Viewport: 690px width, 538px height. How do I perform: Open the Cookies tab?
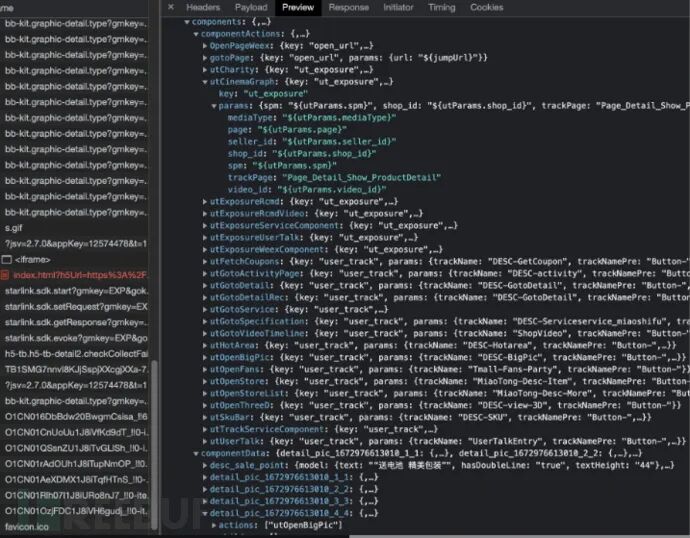pyautogui.click(x=486, y=7)
